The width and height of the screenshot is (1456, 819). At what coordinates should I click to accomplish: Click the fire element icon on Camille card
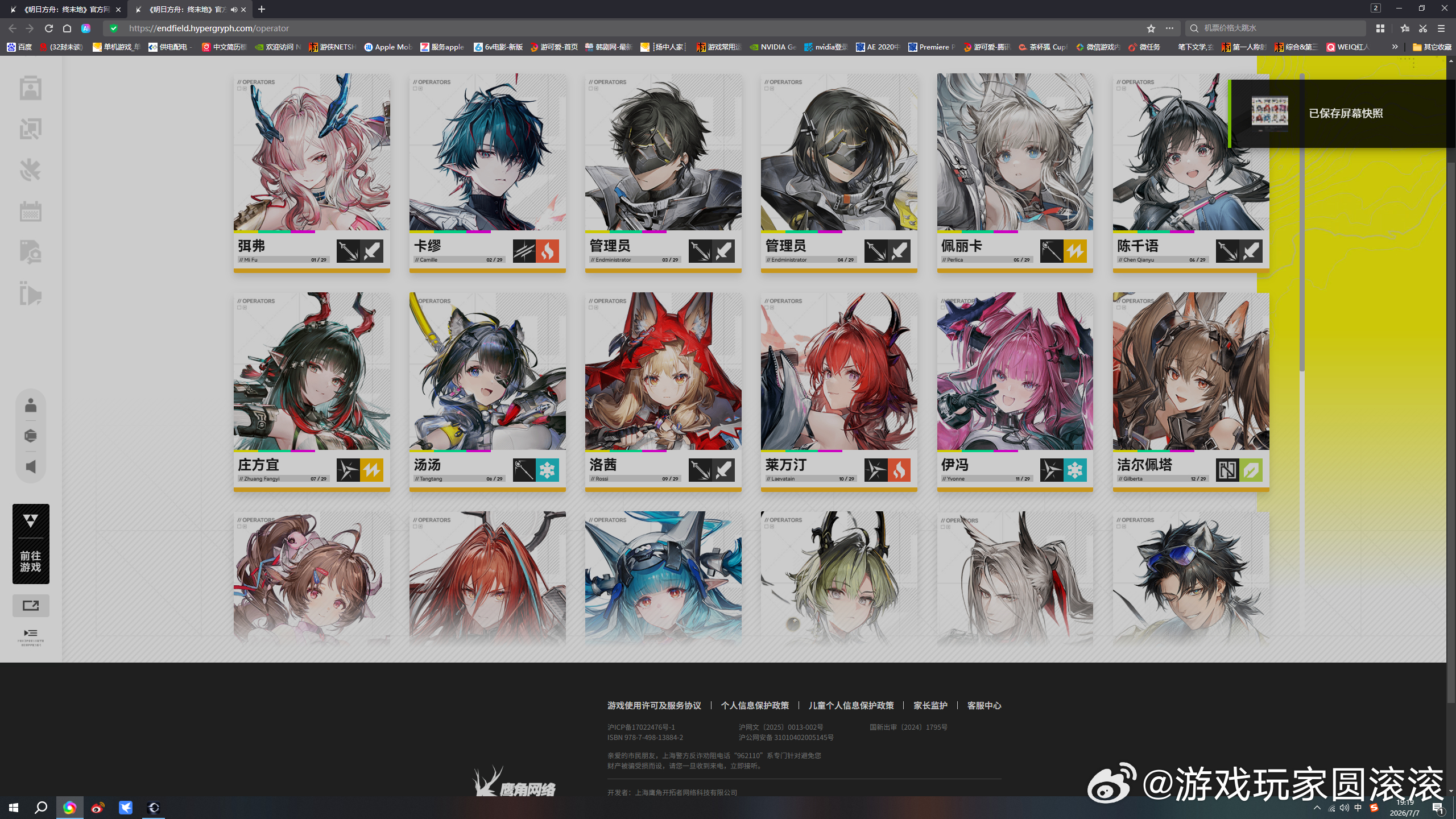point(547,251)
